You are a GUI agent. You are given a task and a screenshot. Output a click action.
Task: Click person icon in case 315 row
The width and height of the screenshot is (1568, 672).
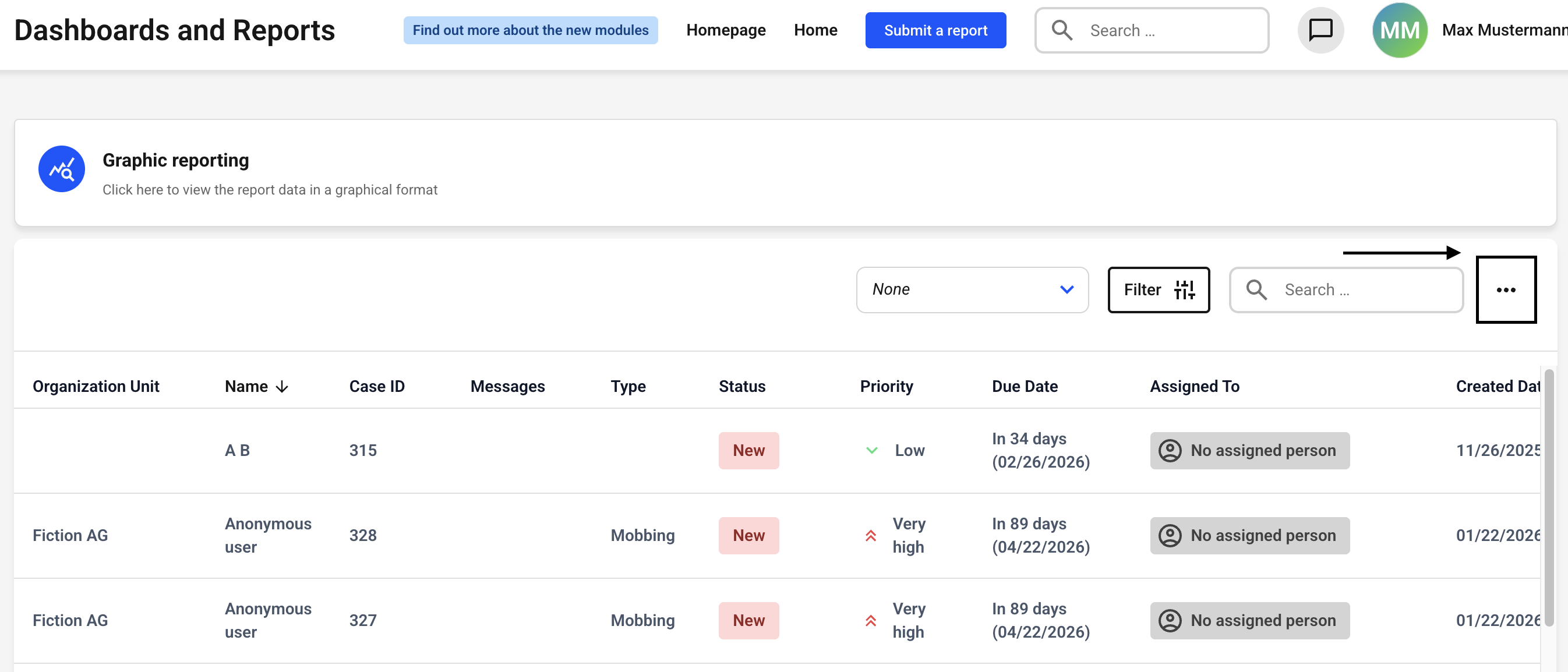tap(1170, 451)
